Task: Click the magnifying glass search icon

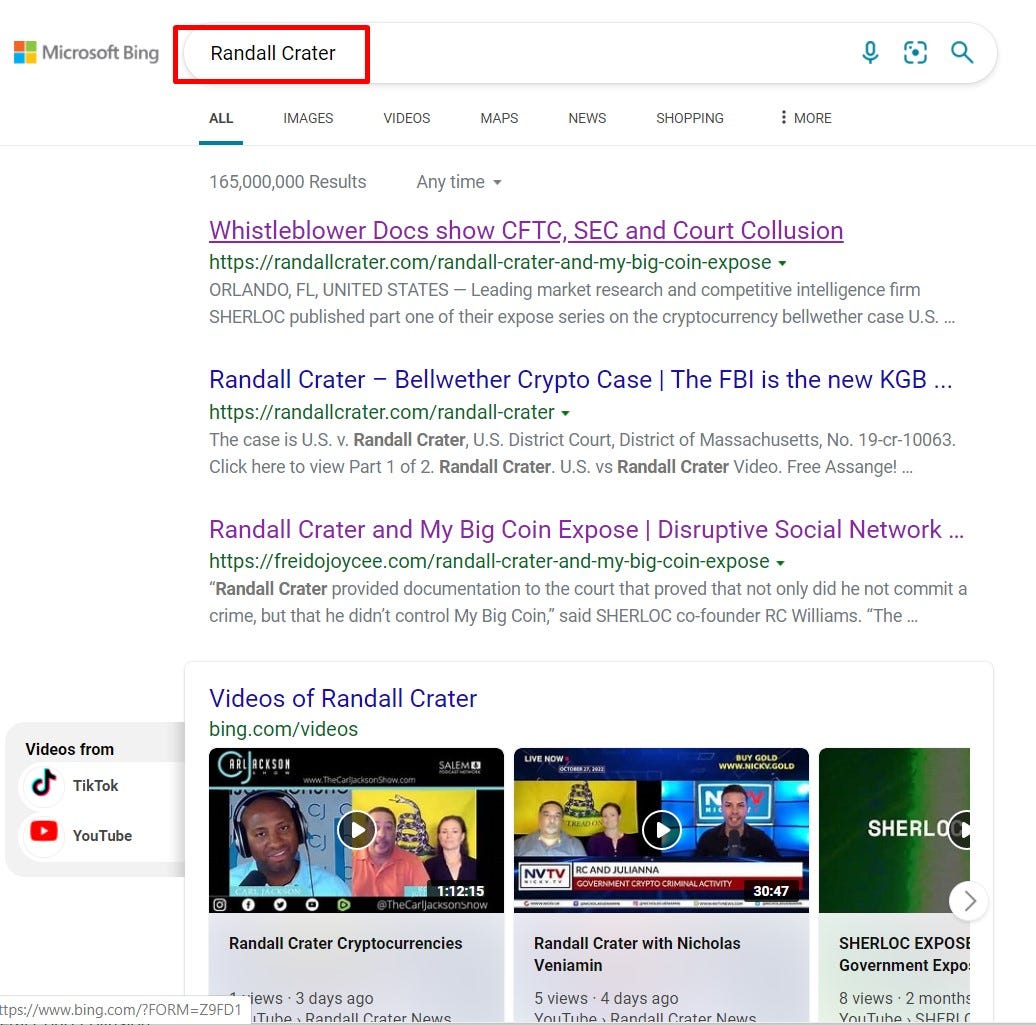Action: 962,52
